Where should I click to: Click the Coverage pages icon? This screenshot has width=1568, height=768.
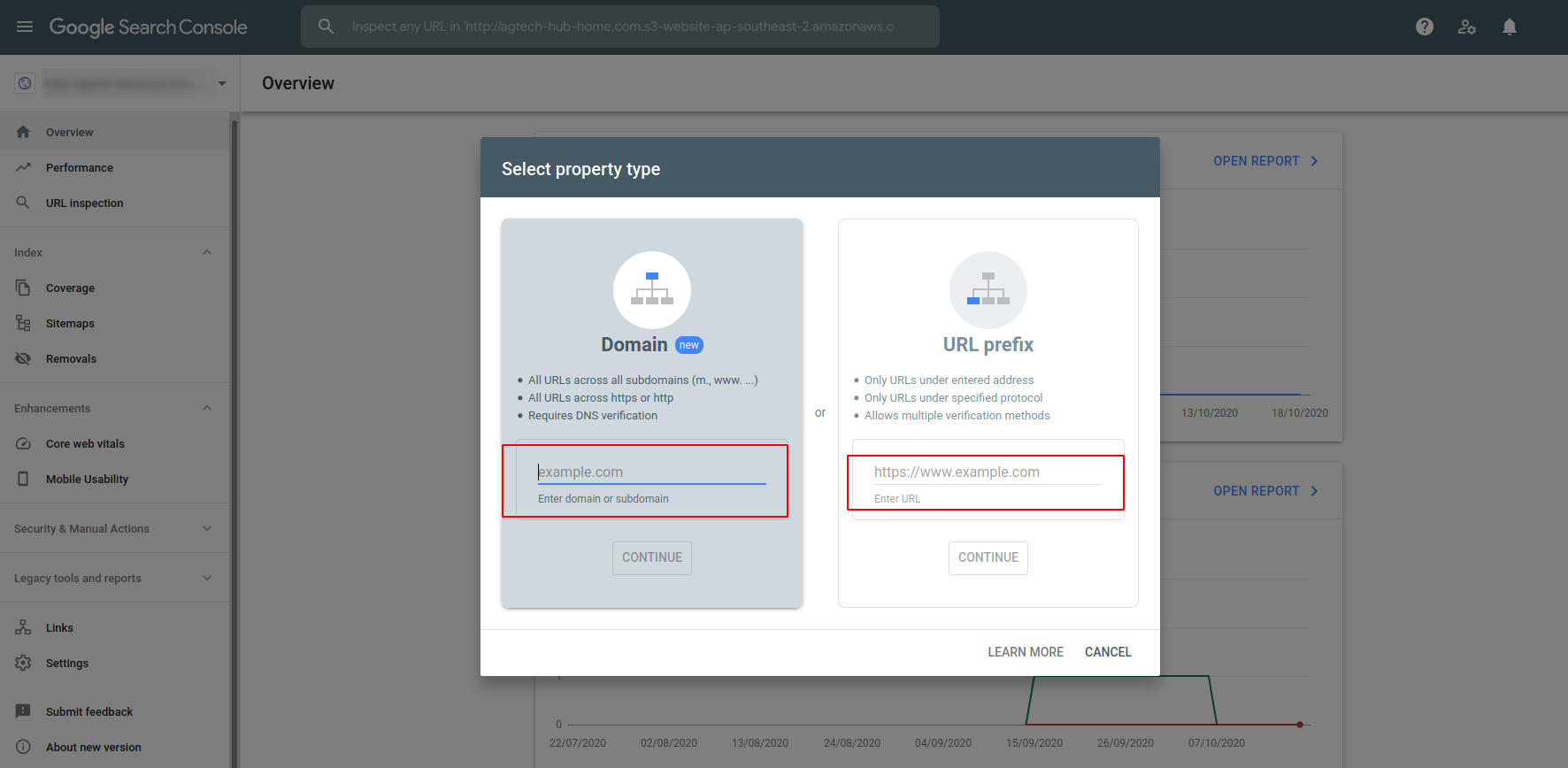point(23,288)
